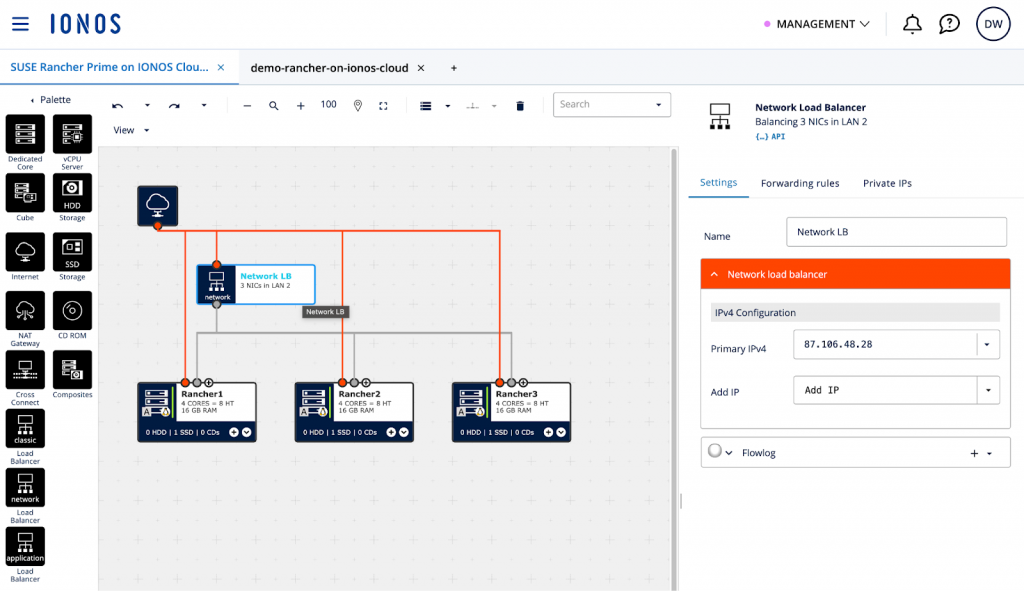Click the undo arrow in toolbar
1024x591 pixels.
(118, 105)
